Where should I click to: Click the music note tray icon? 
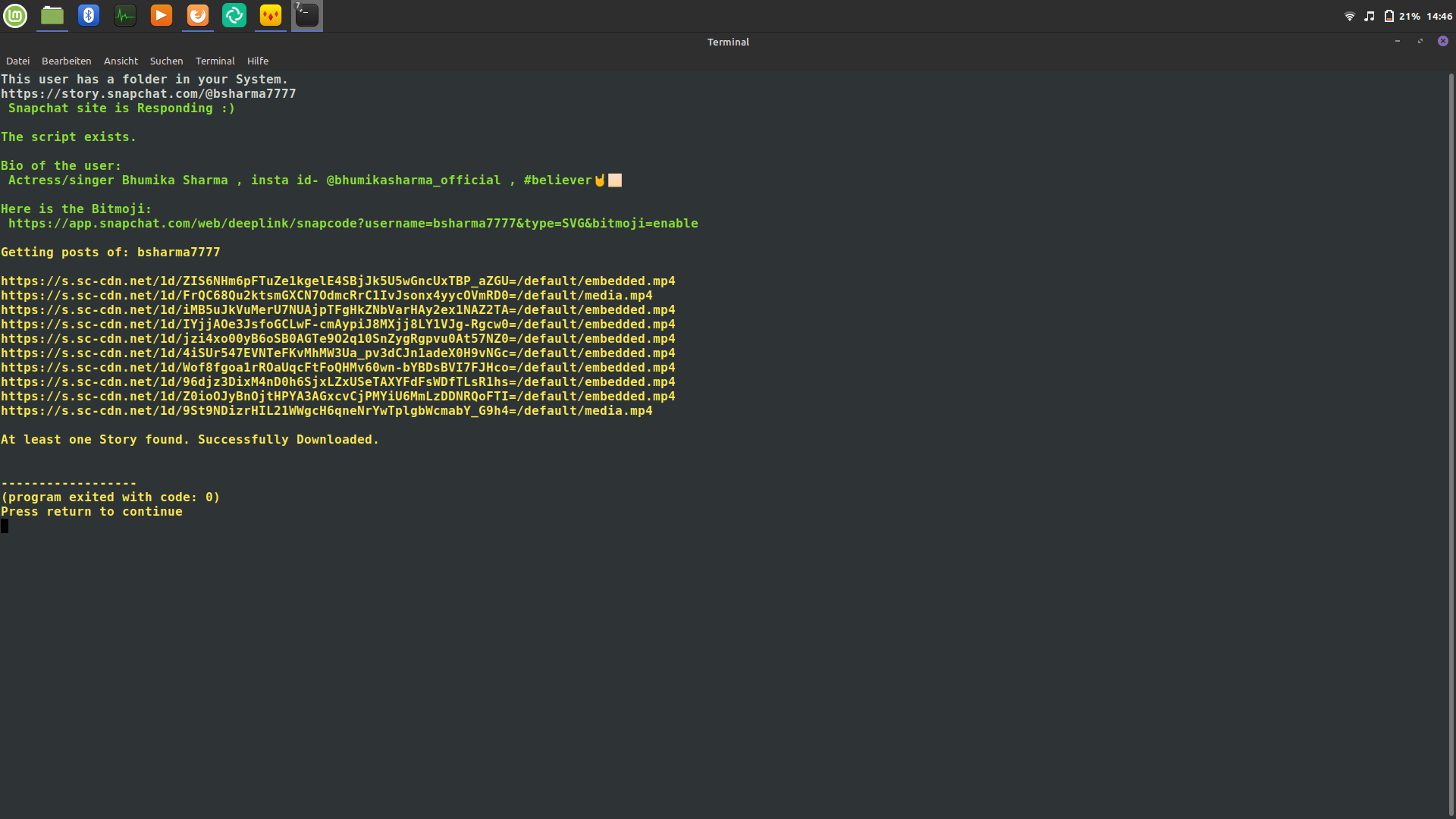[x=1370, y=16]
